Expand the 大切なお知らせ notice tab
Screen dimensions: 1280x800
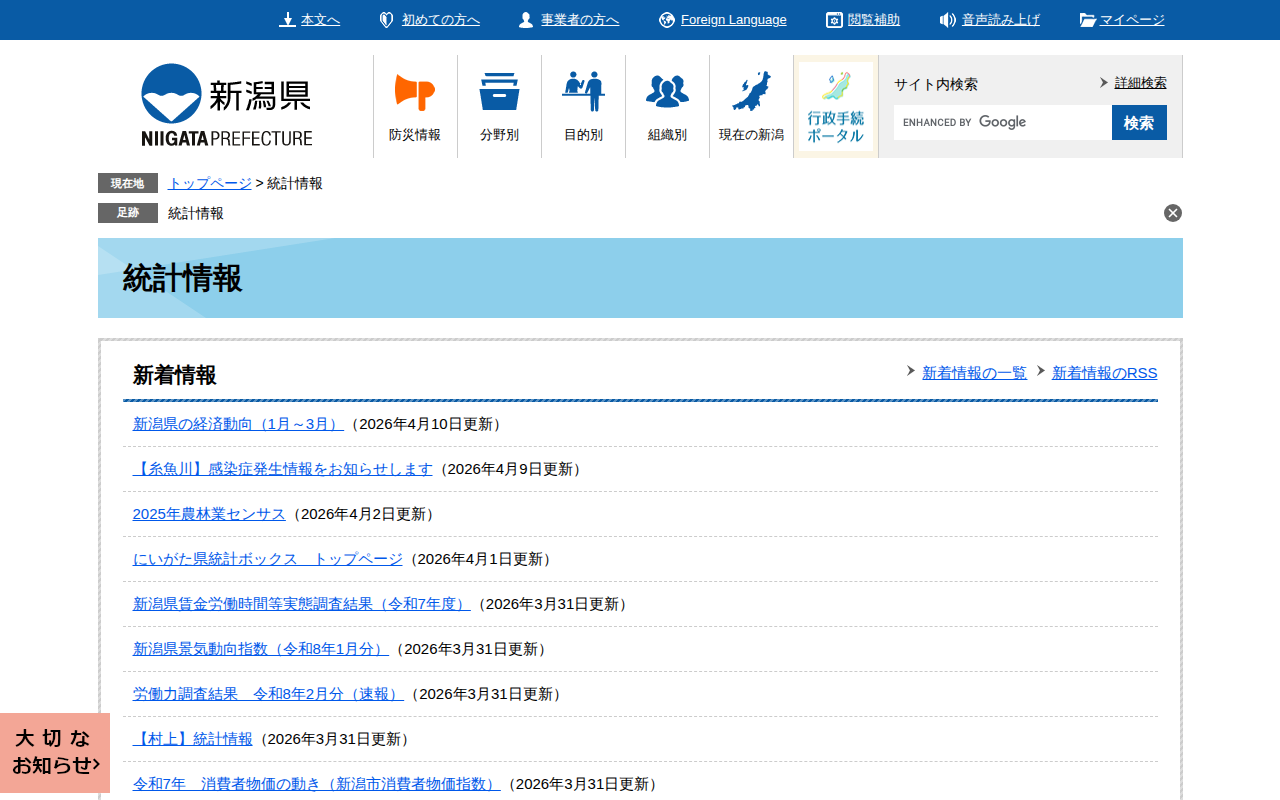point(55,752)
